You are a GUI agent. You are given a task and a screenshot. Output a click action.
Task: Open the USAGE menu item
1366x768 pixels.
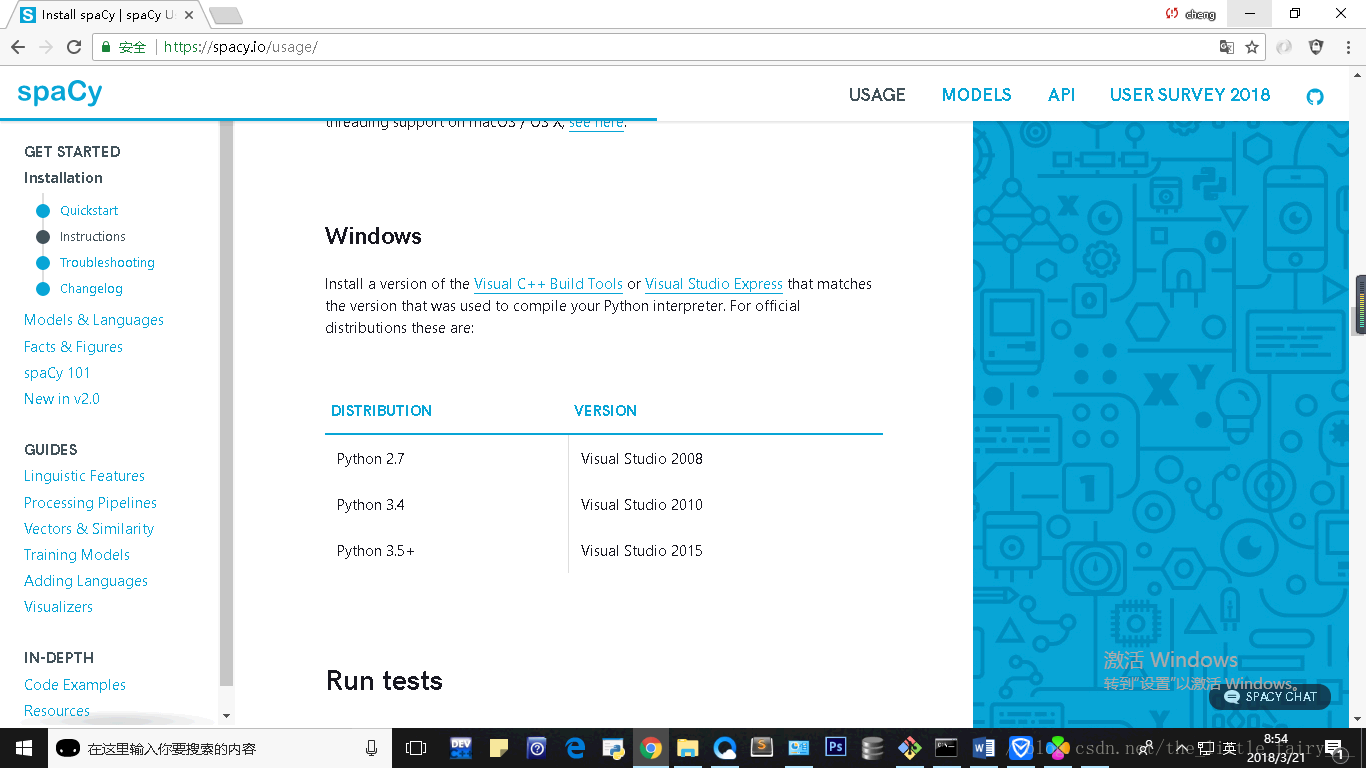[x=877, y=95]
